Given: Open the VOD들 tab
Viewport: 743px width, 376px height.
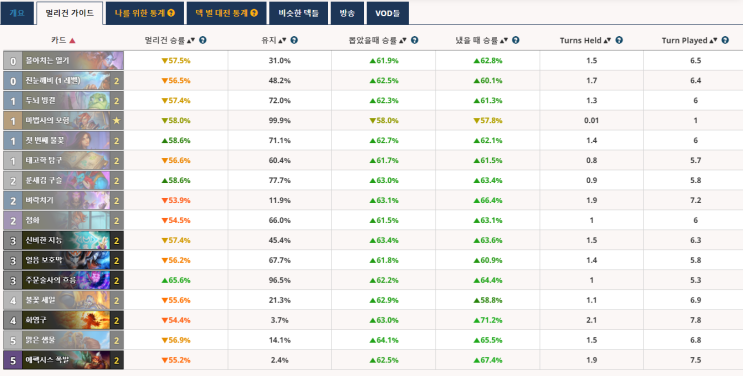Looking at the screenshot, I should (388, 13).
